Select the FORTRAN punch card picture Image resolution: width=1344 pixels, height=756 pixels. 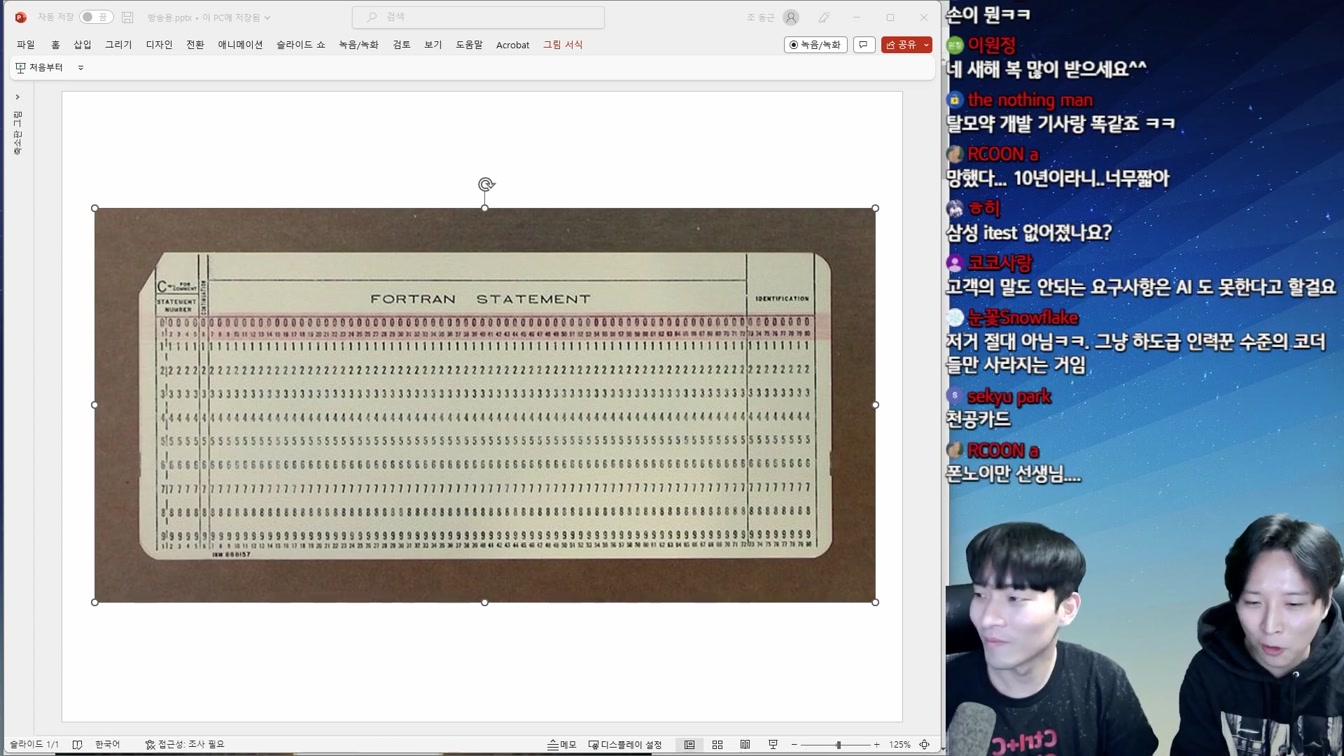pyautogui.click(x=485, y=405)
